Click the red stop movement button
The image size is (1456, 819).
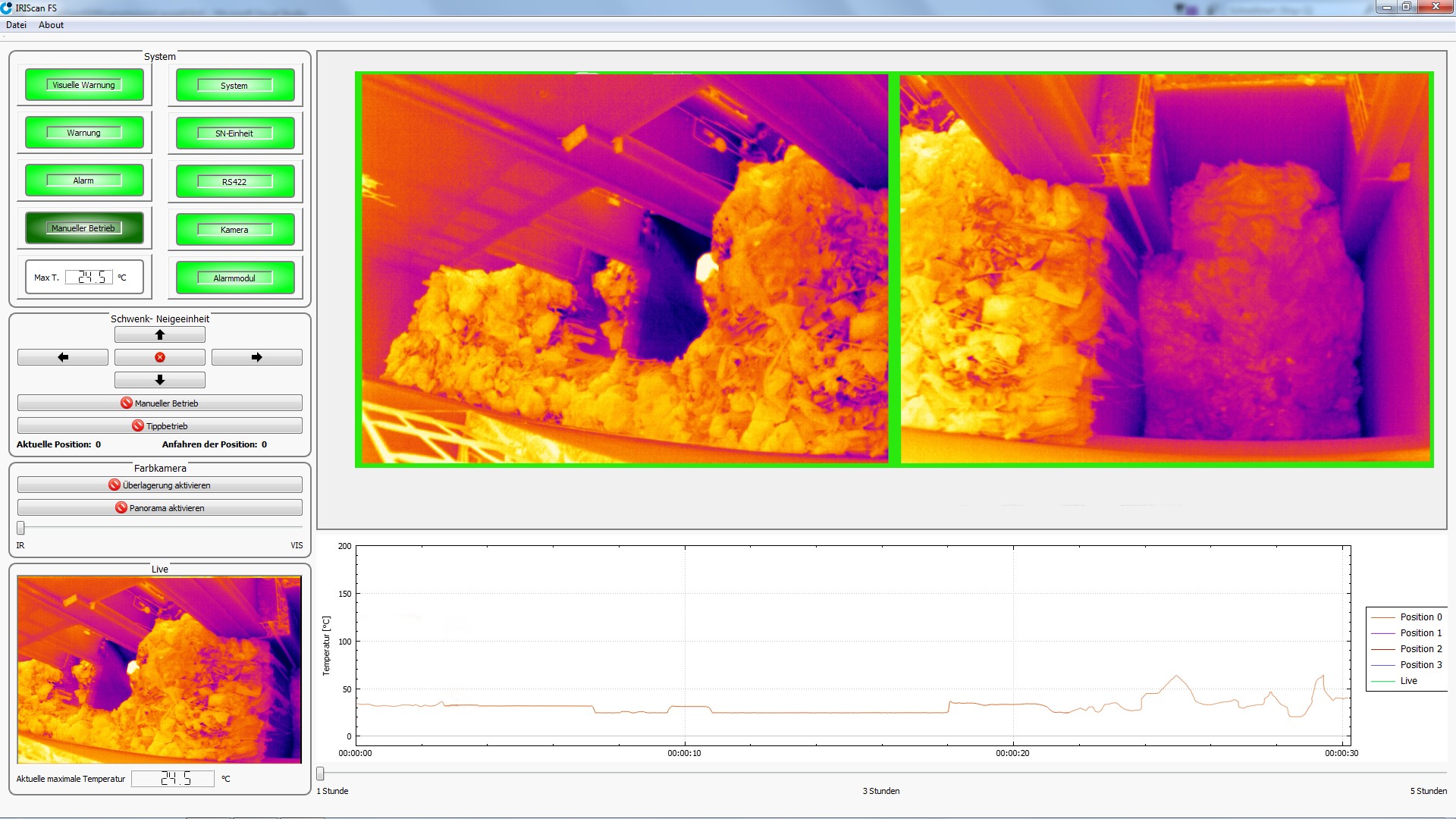click(x=159, y=357)
